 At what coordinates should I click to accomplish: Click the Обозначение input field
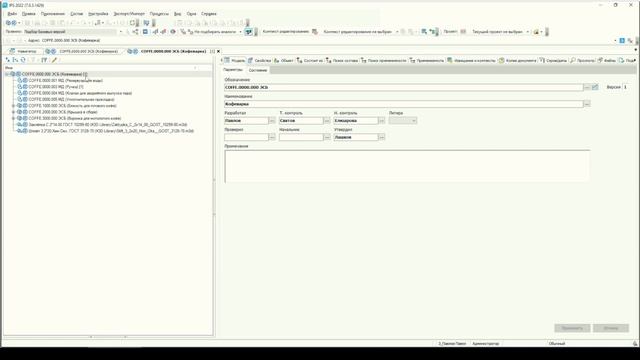point(404,87)
